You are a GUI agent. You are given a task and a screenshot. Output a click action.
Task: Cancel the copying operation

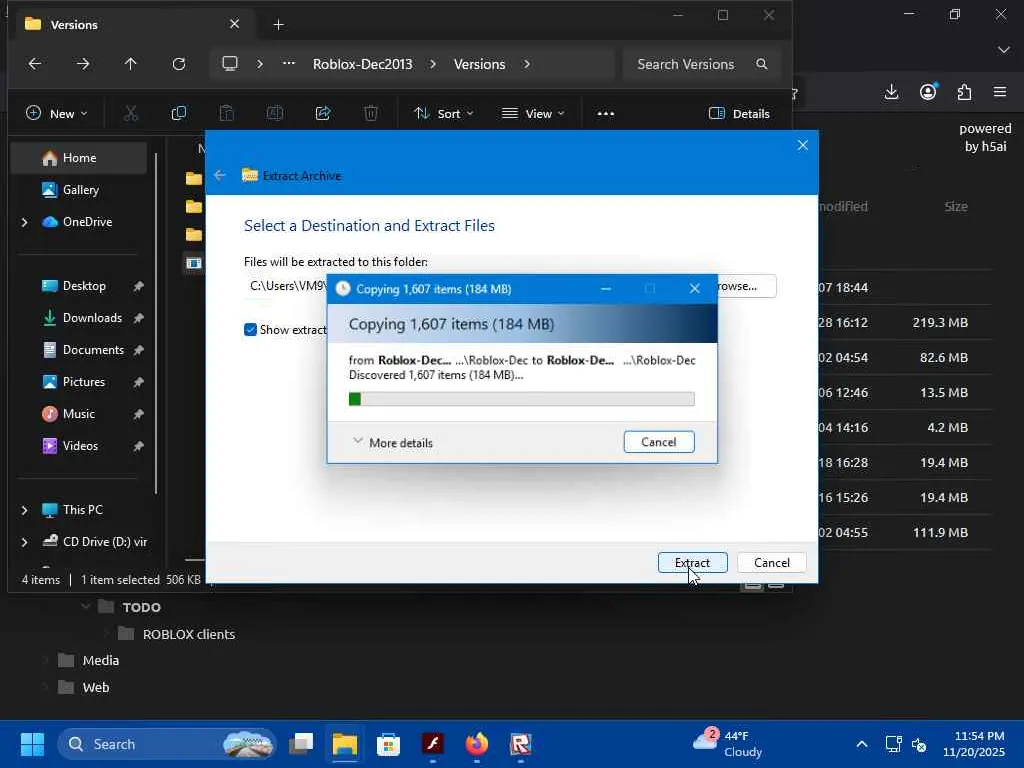click(x=658, y=442)
